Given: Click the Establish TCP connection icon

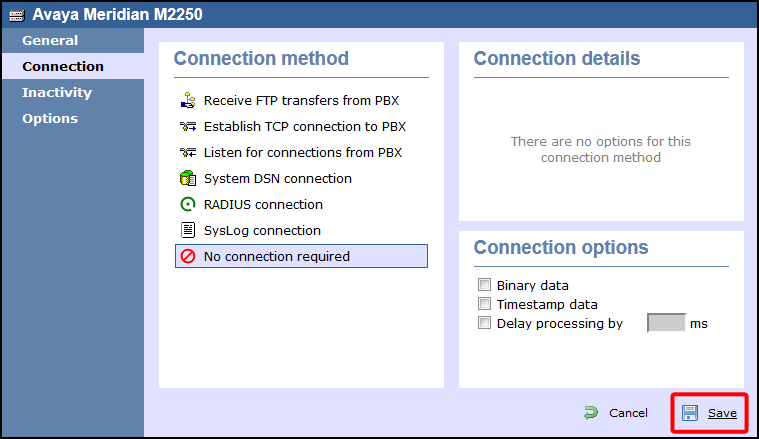Looking at the screenshot, I should (x=186, y=127).
